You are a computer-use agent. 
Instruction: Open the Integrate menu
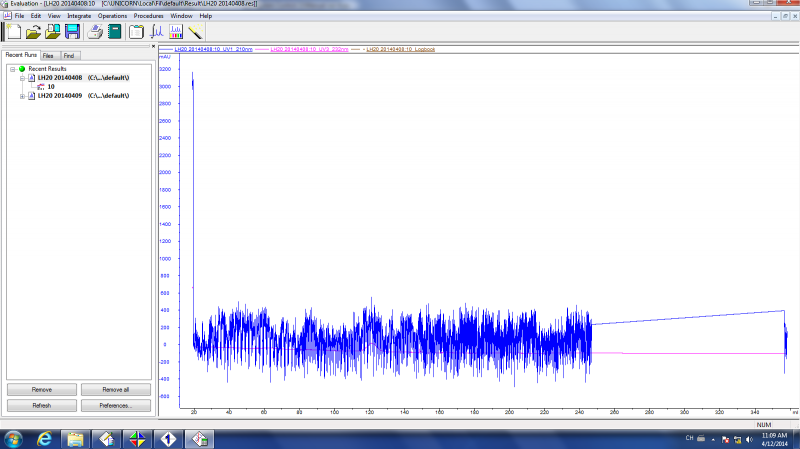click(79, 16)
